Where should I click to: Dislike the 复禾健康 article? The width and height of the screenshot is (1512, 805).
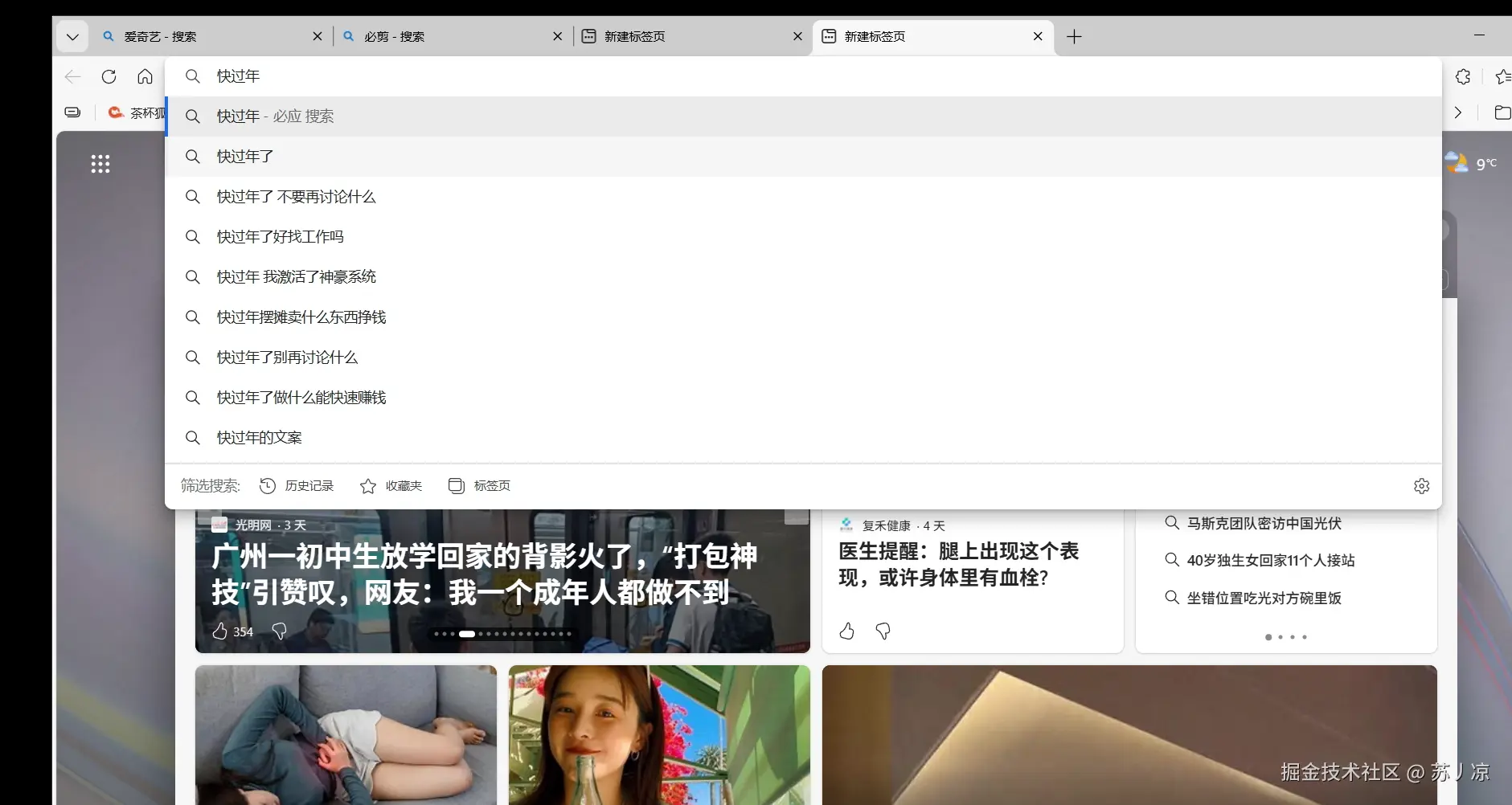[883, 631]
